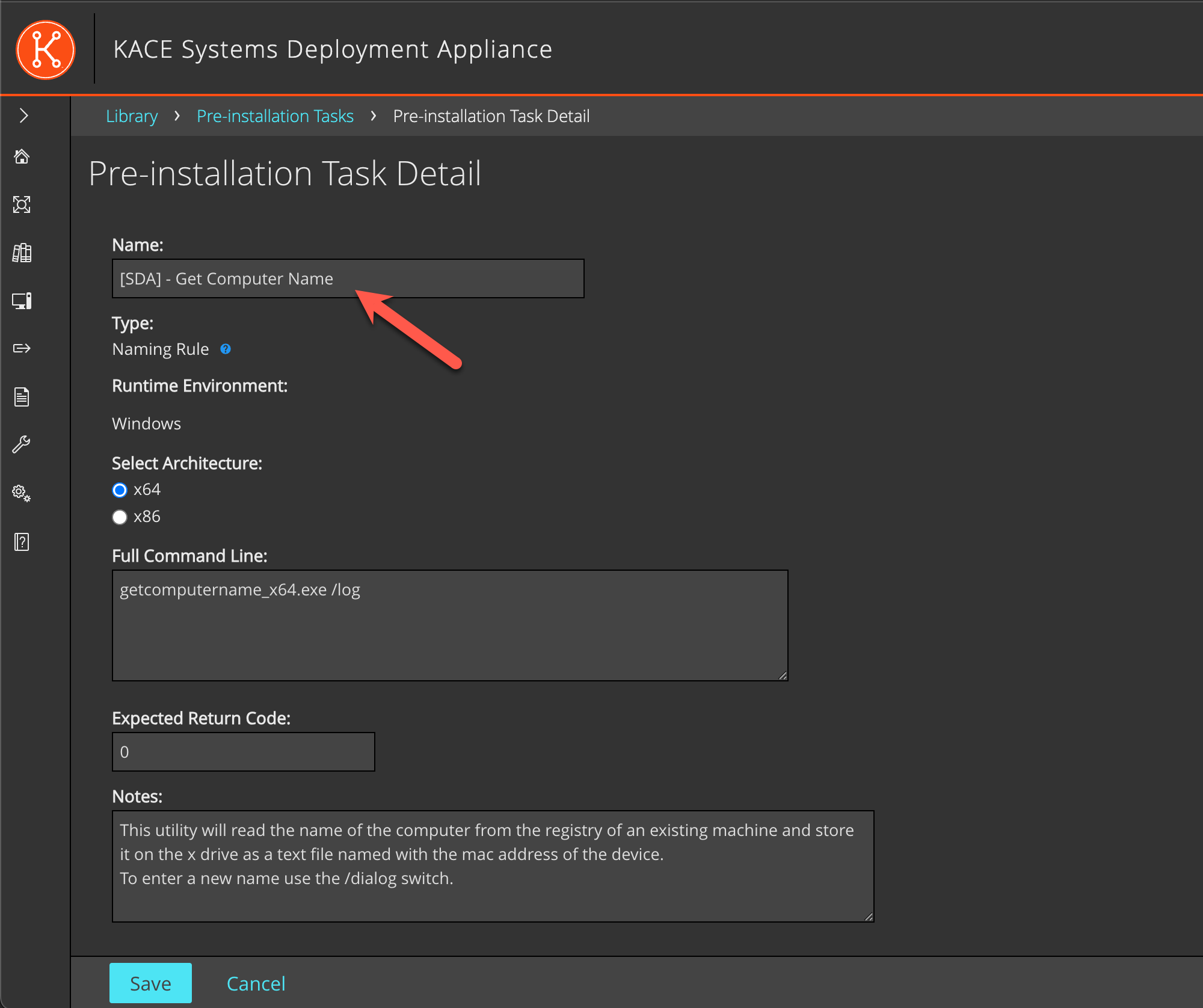Screen dimensions: 1203x1008
Task: Open the Library books sidebar icon
Action: tap(22, 253)
